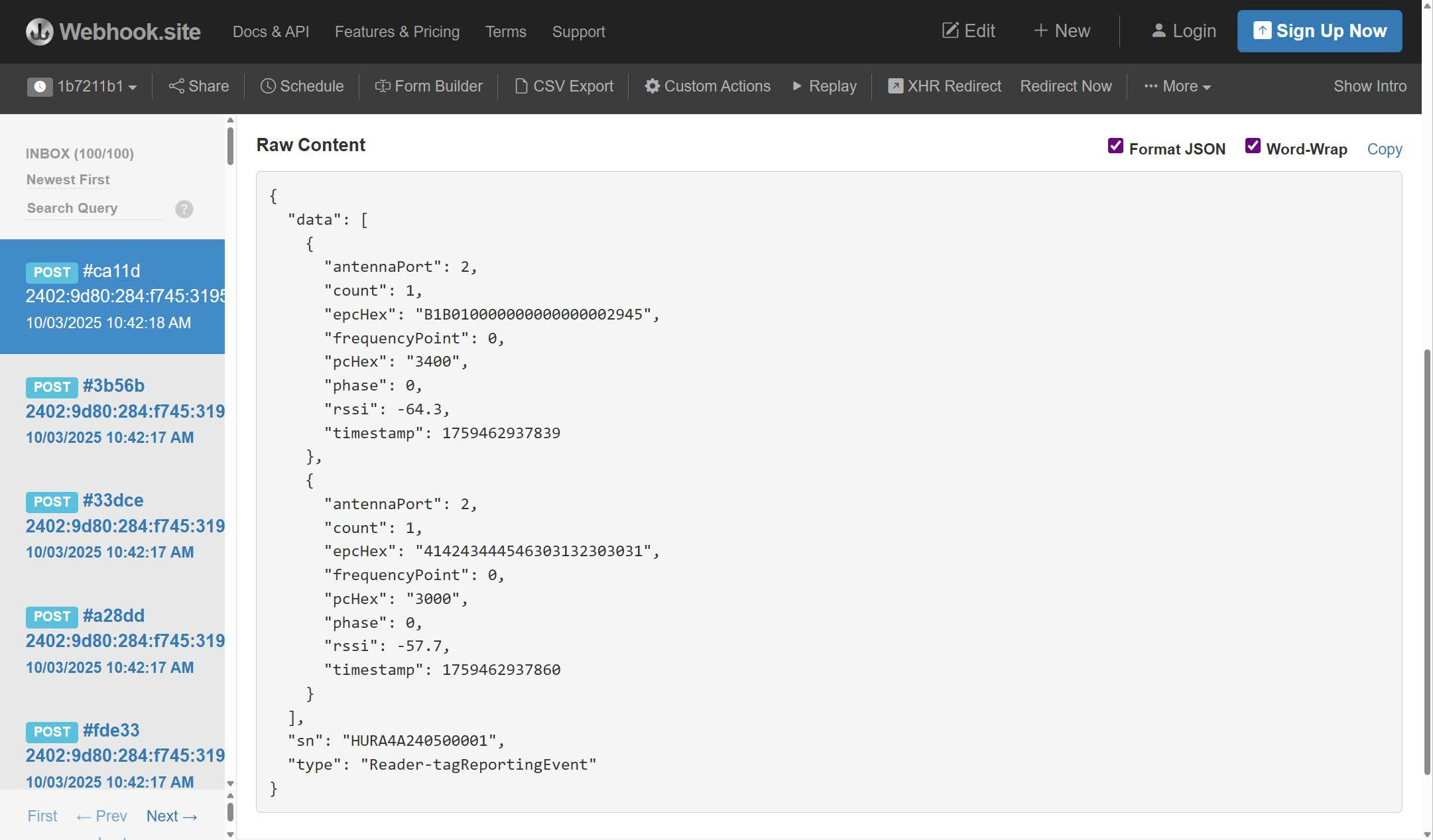Open Schedule via the clock icon
1433x840 pixels.
pyautogui.click(x=268, y=86)
